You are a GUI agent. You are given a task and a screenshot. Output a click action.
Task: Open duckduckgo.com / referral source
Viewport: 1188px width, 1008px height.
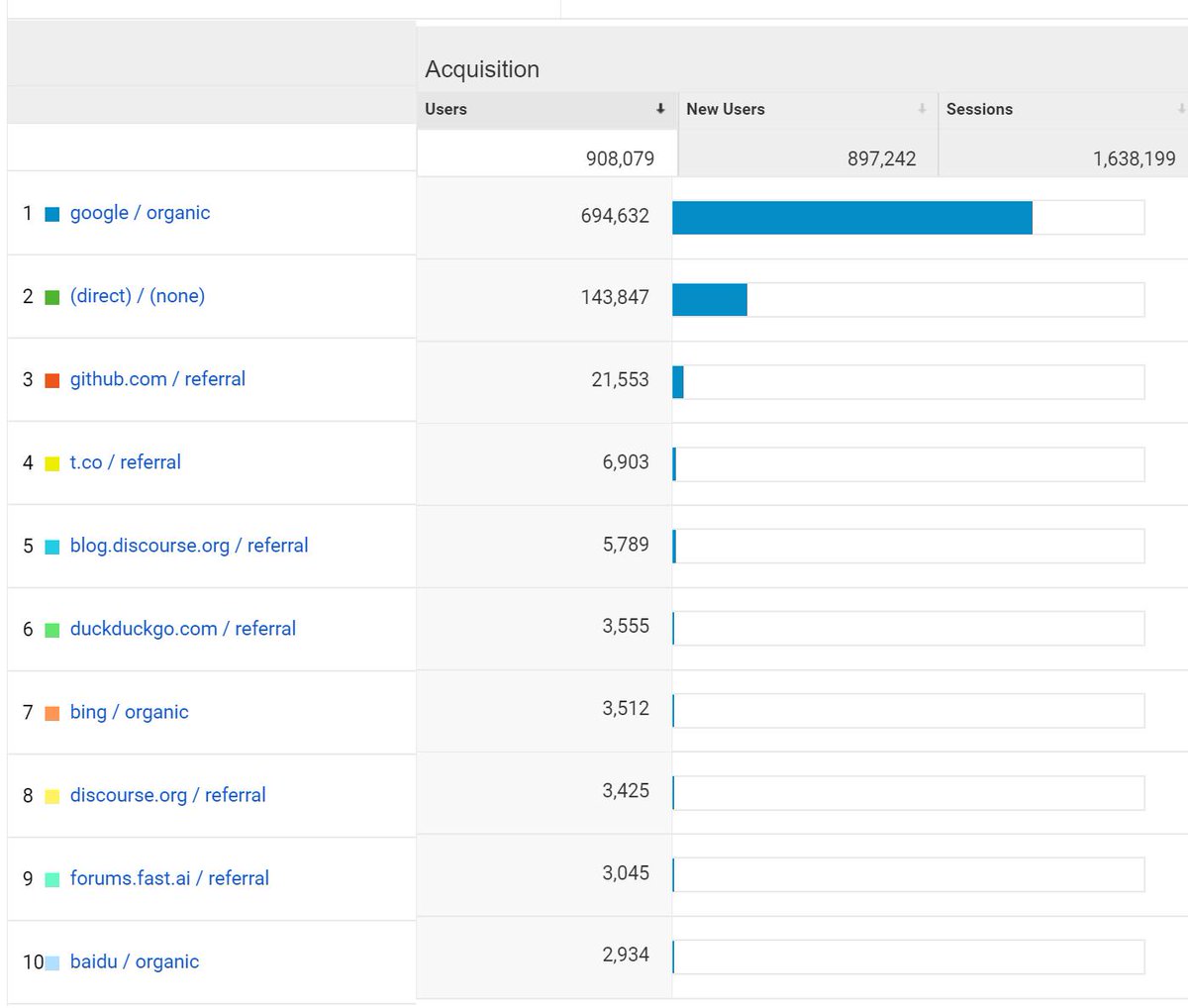[x=183, y=629]
